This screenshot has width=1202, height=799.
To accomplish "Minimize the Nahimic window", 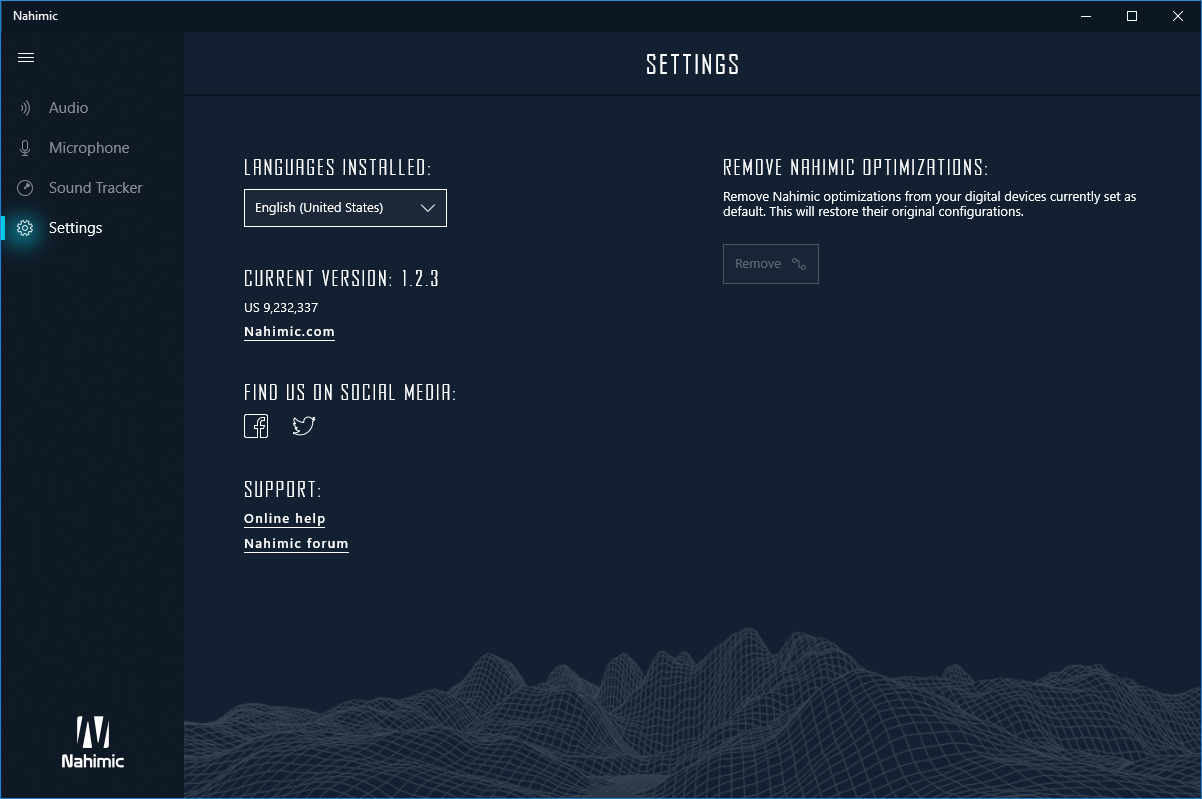I will (x=1086, y=16).
